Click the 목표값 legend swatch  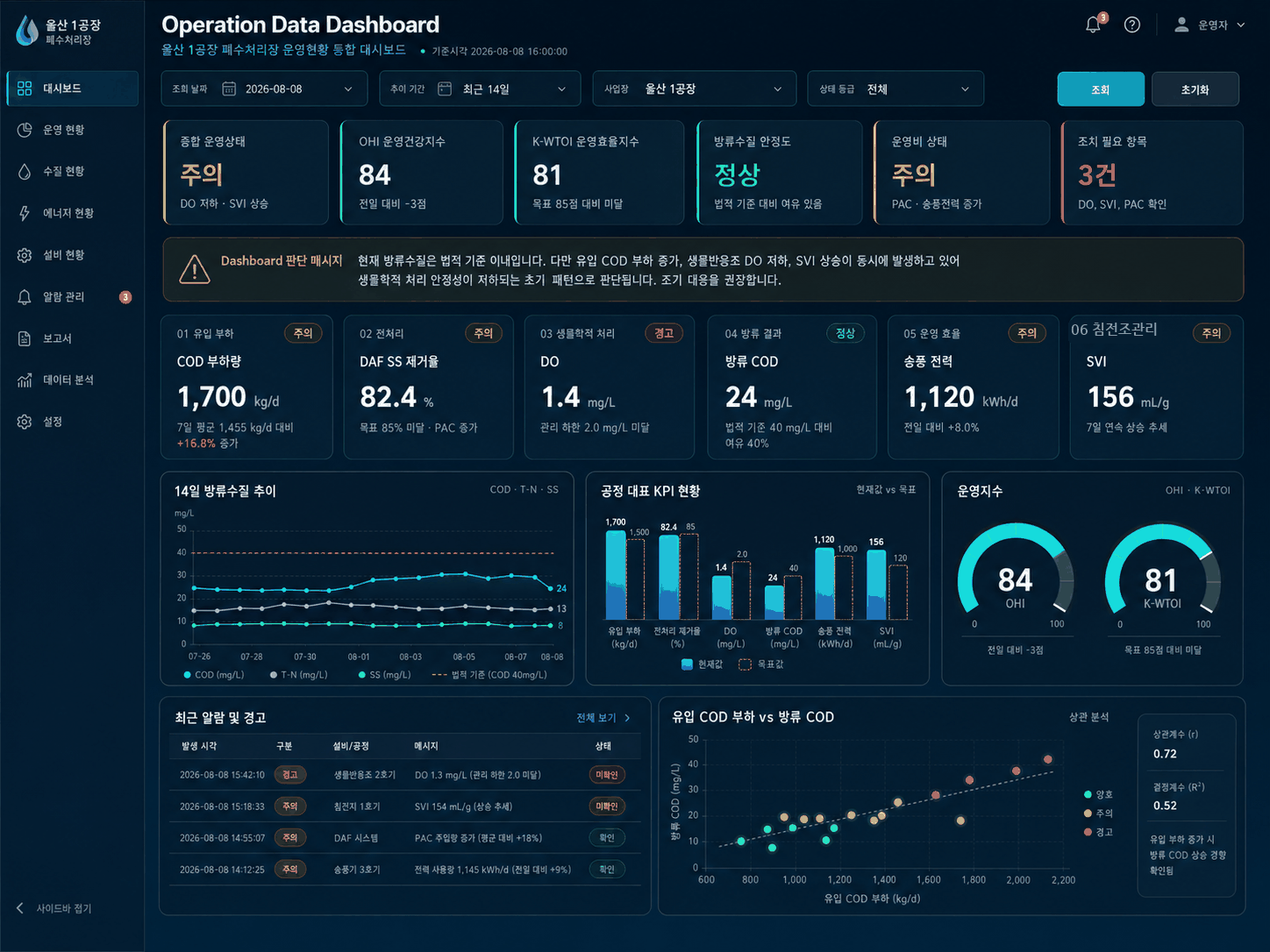pos(745,664)
